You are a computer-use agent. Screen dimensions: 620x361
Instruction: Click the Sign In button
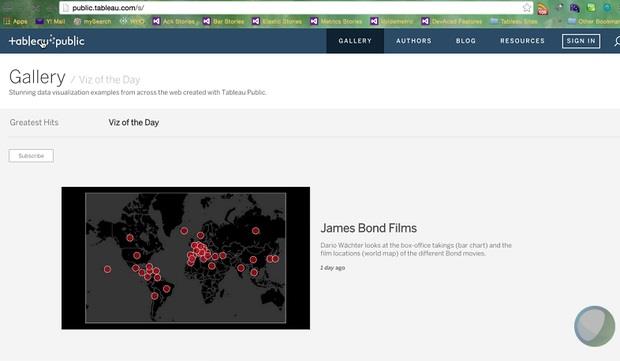pos(581,41)
